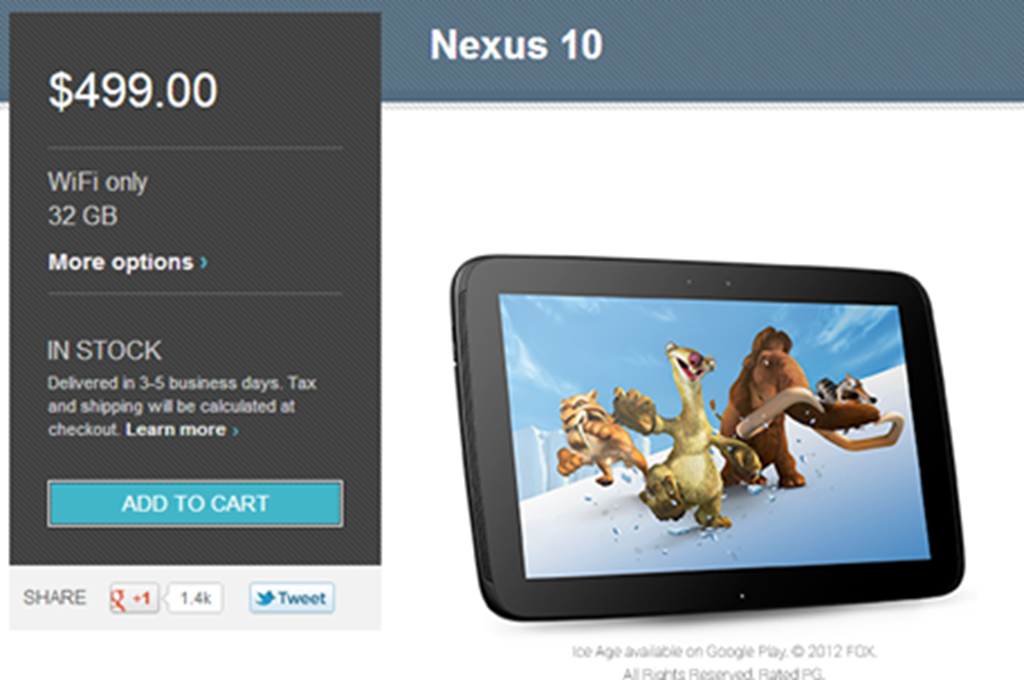The width and height of the screenshot is (1024, 680).
Task: Click the Nexus 10 title heading
Action: [x=516, y=45]
